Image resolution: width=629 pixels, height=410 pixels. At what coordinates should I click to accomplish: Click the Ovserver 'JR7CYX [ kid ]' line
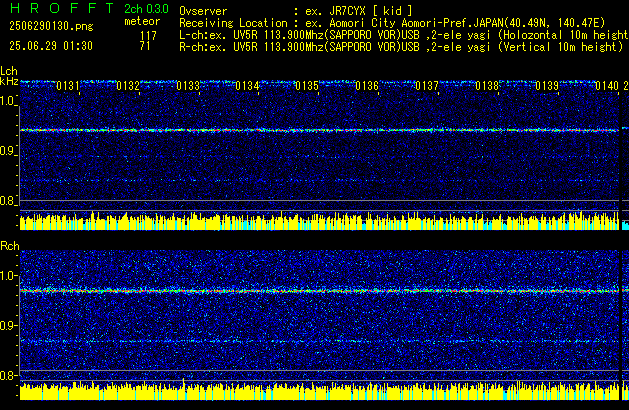(x=296, y=11)
